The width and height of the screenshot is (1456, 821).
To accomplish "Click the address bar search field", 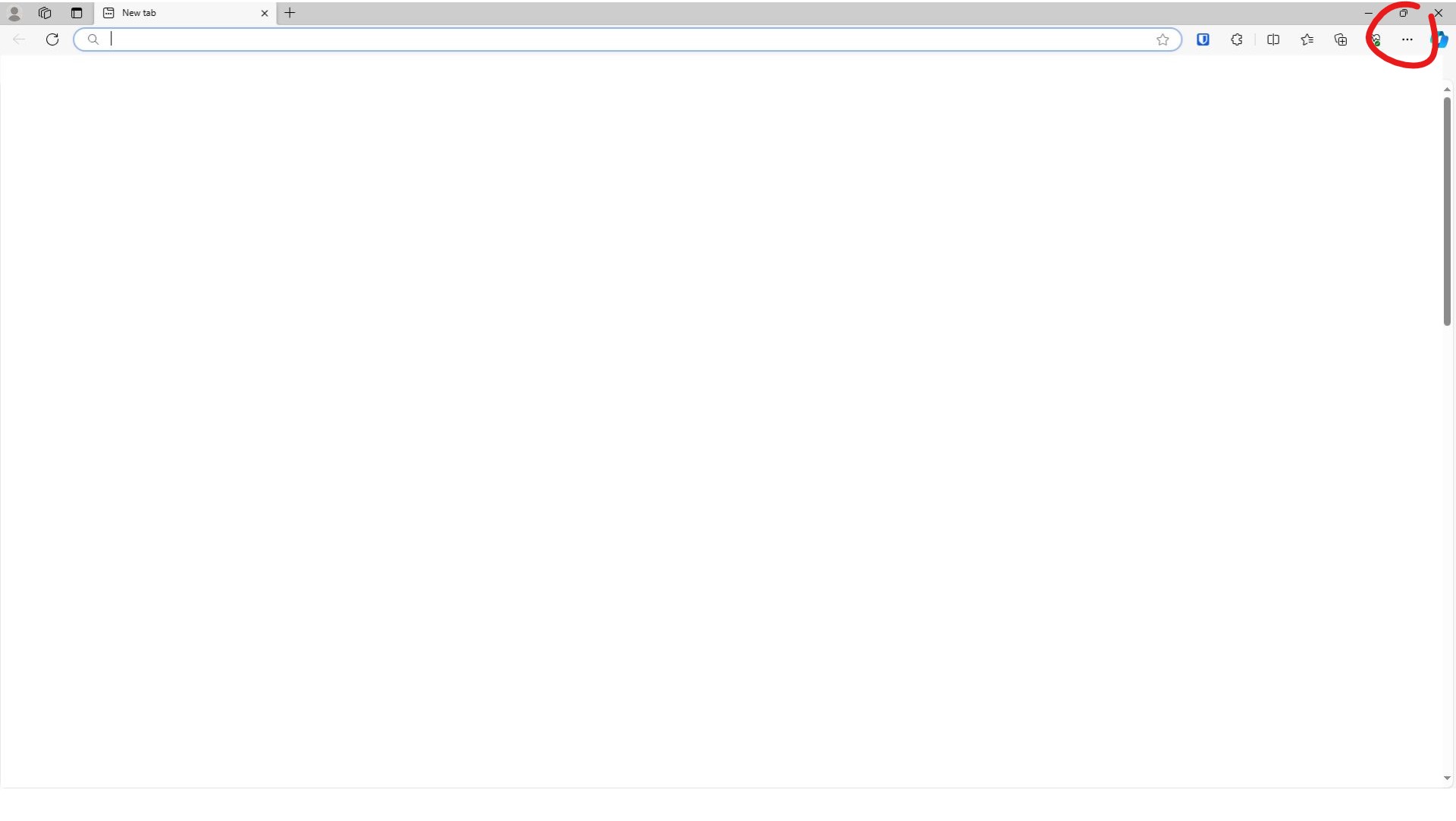I will [628, 39].
